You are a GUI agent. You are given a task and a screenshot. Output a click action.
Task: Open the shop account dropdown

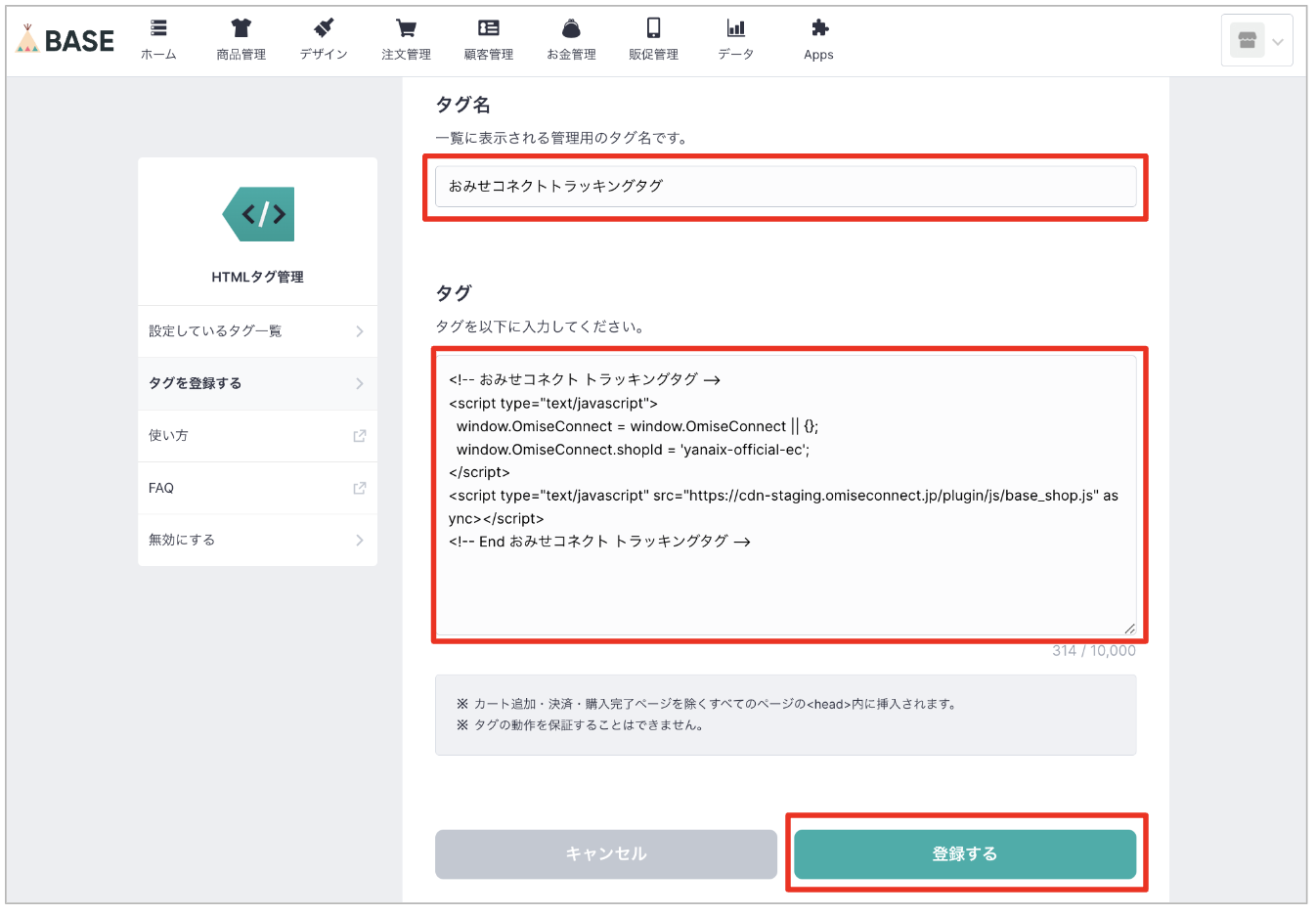coord(1257,41)
